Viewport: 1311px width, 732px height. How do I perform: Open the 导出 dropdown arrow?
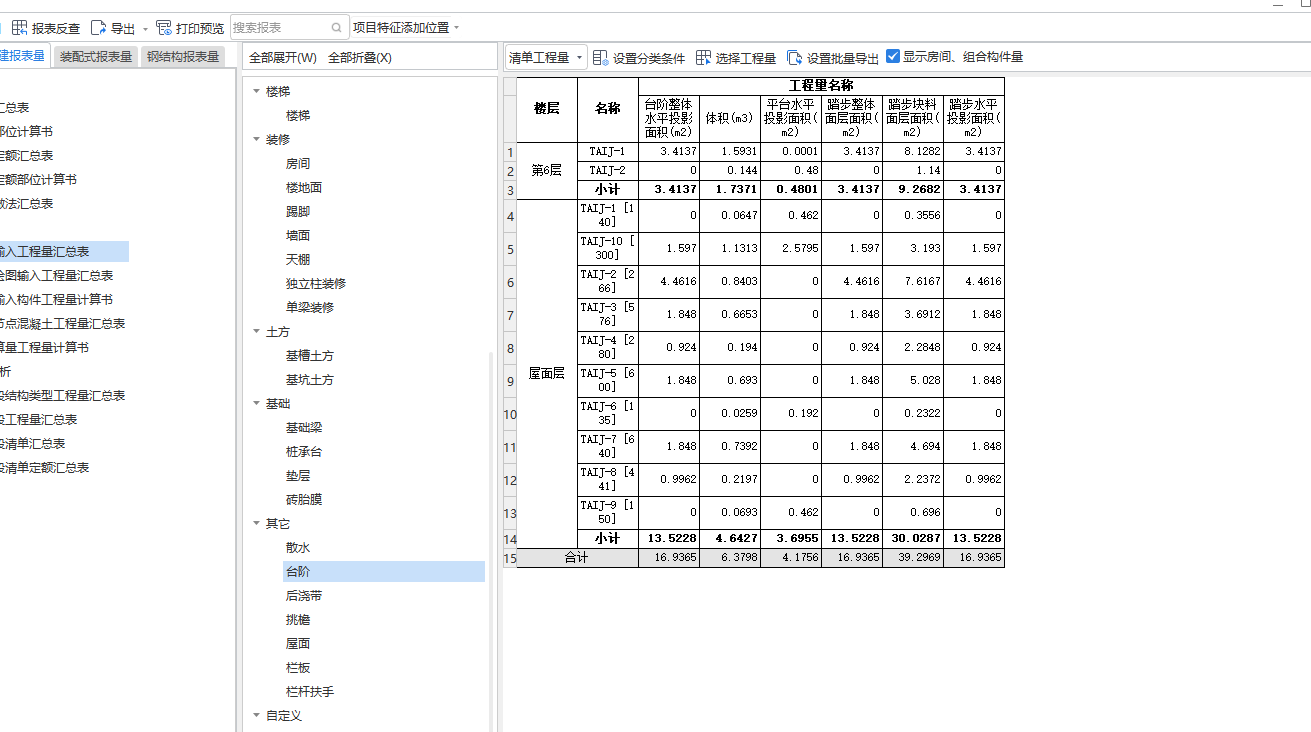(145, 29)
